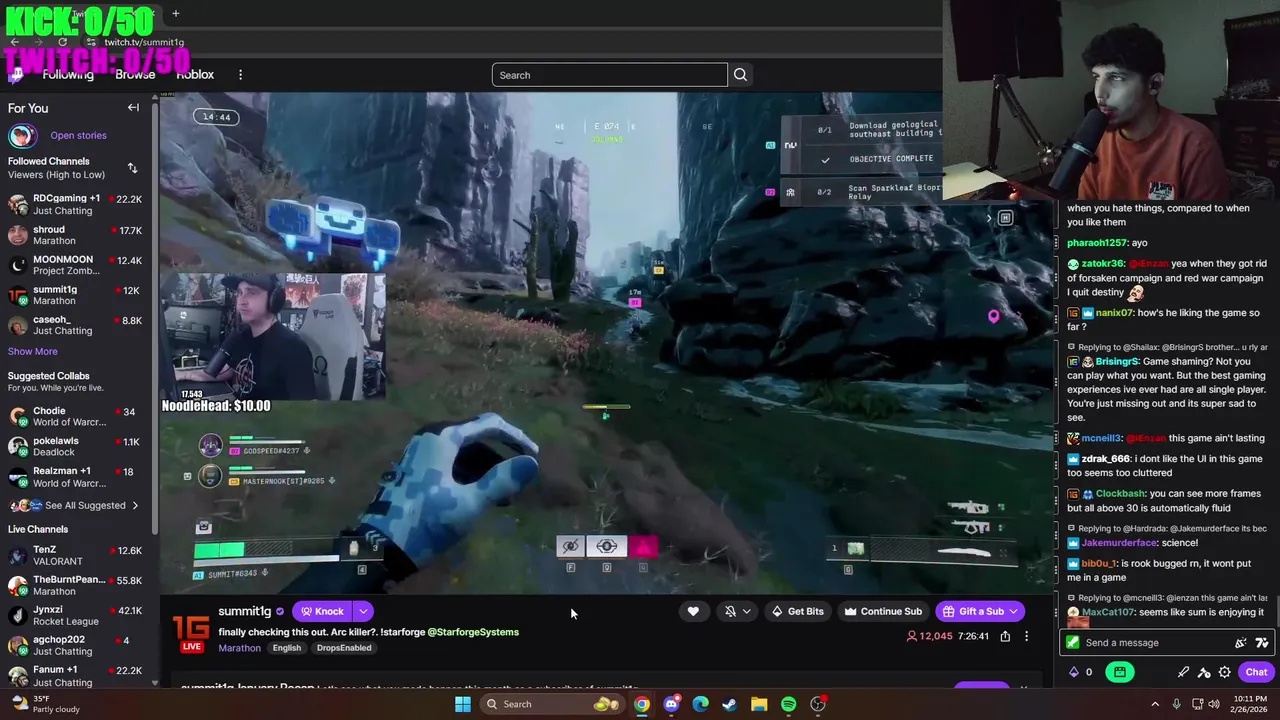Open Roblox category in top nav
Image resolution: width=1280 pixels, height=720 pixels.
(x=195, y=75)
